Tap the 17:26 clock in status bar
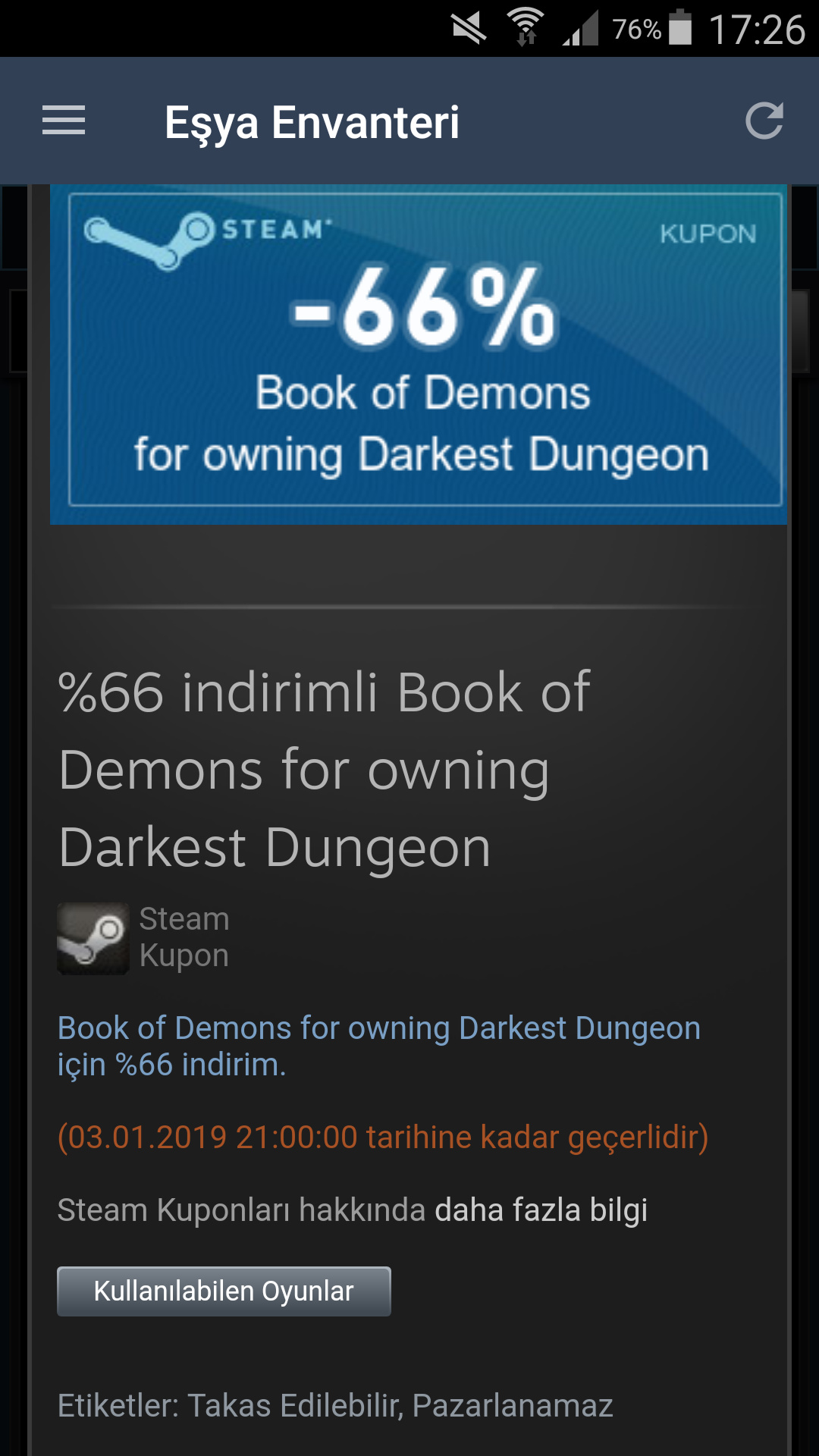Image resolution: width=819 pixels, height=1456 pixels. 756,30
